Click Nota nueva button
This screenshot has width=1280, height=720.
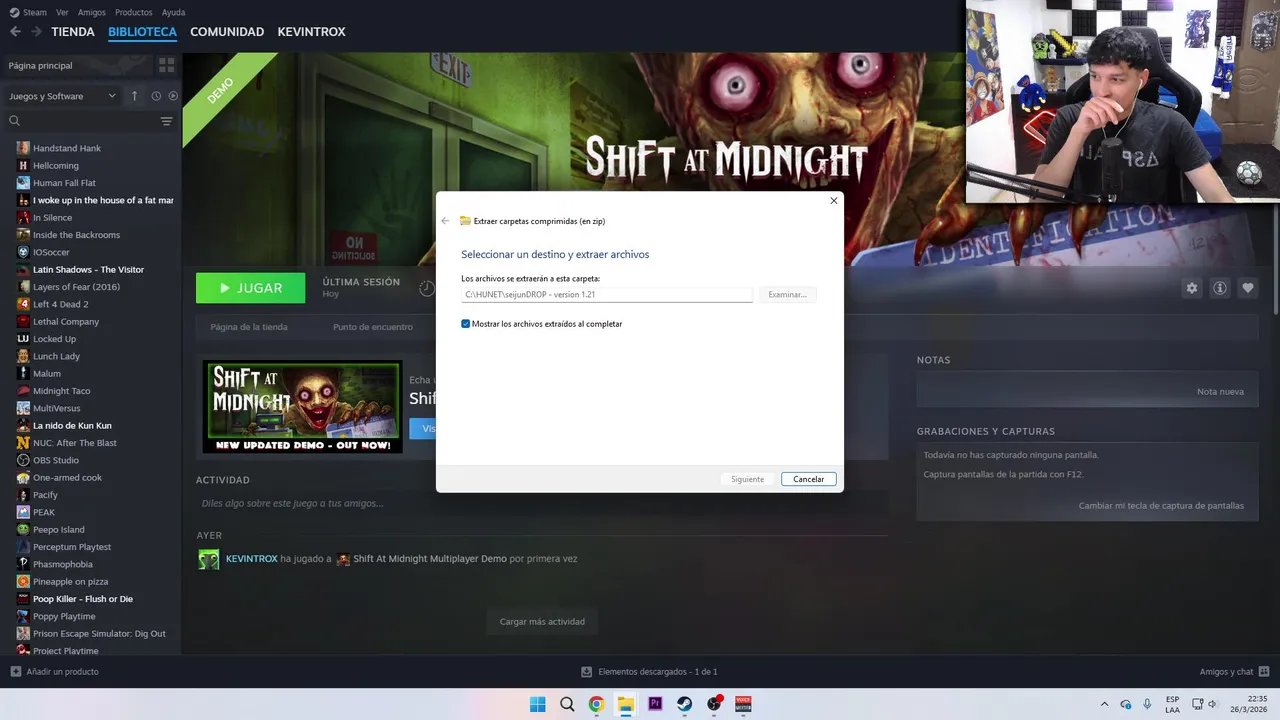1220,391
